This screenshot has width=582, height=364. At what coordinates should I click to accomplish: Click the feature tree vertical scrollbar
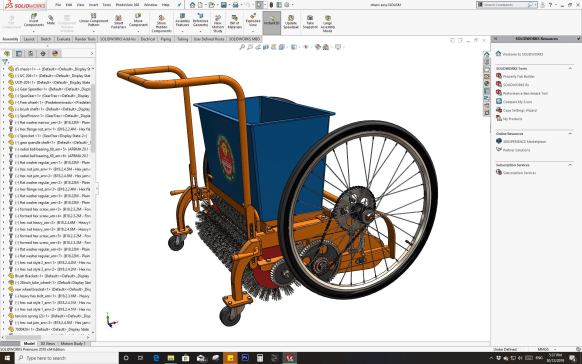pos(93,118)
